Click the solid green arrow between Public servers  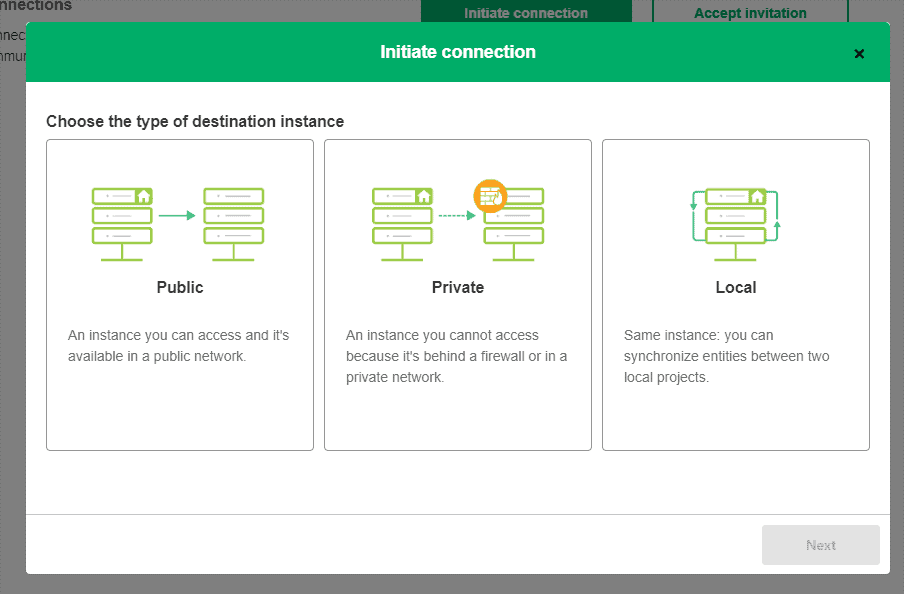coord(177,215)
